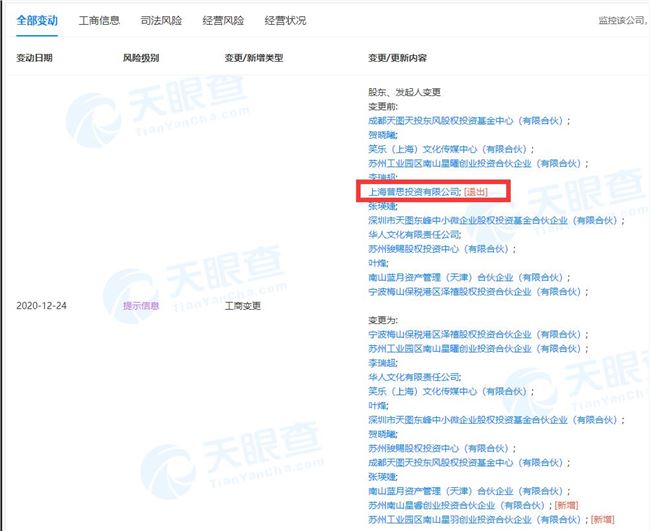Open 张瑛婕 link under 变更为
Image resolution: width=650 pixels, height=531 pixels.
point(382,477)
